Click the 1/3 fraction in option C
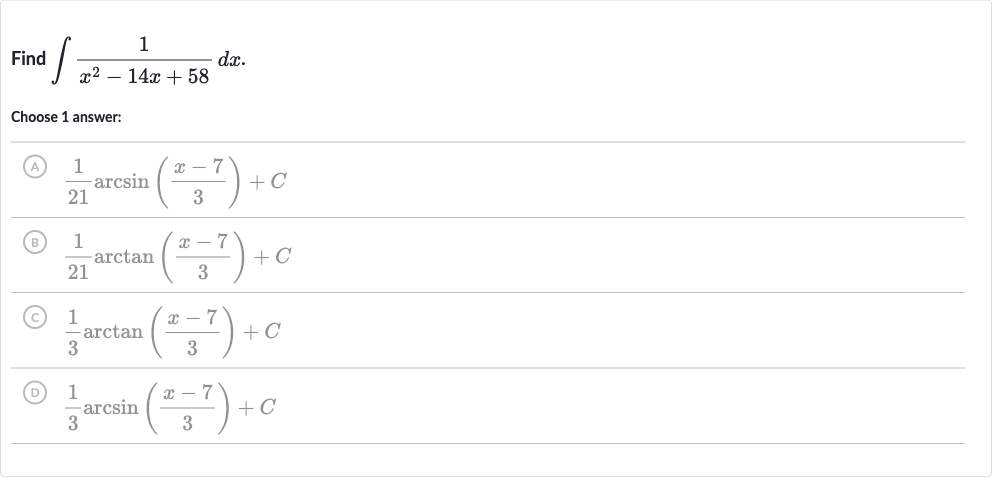 coord(73,332)
